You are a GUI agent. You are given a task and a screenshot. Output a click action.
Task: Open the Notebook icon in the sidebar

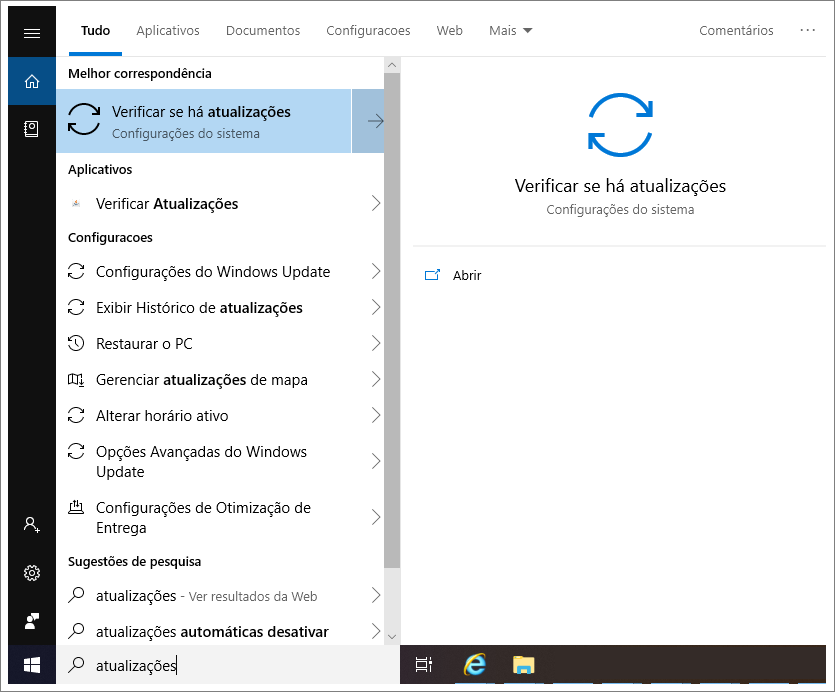click(32, 129)
